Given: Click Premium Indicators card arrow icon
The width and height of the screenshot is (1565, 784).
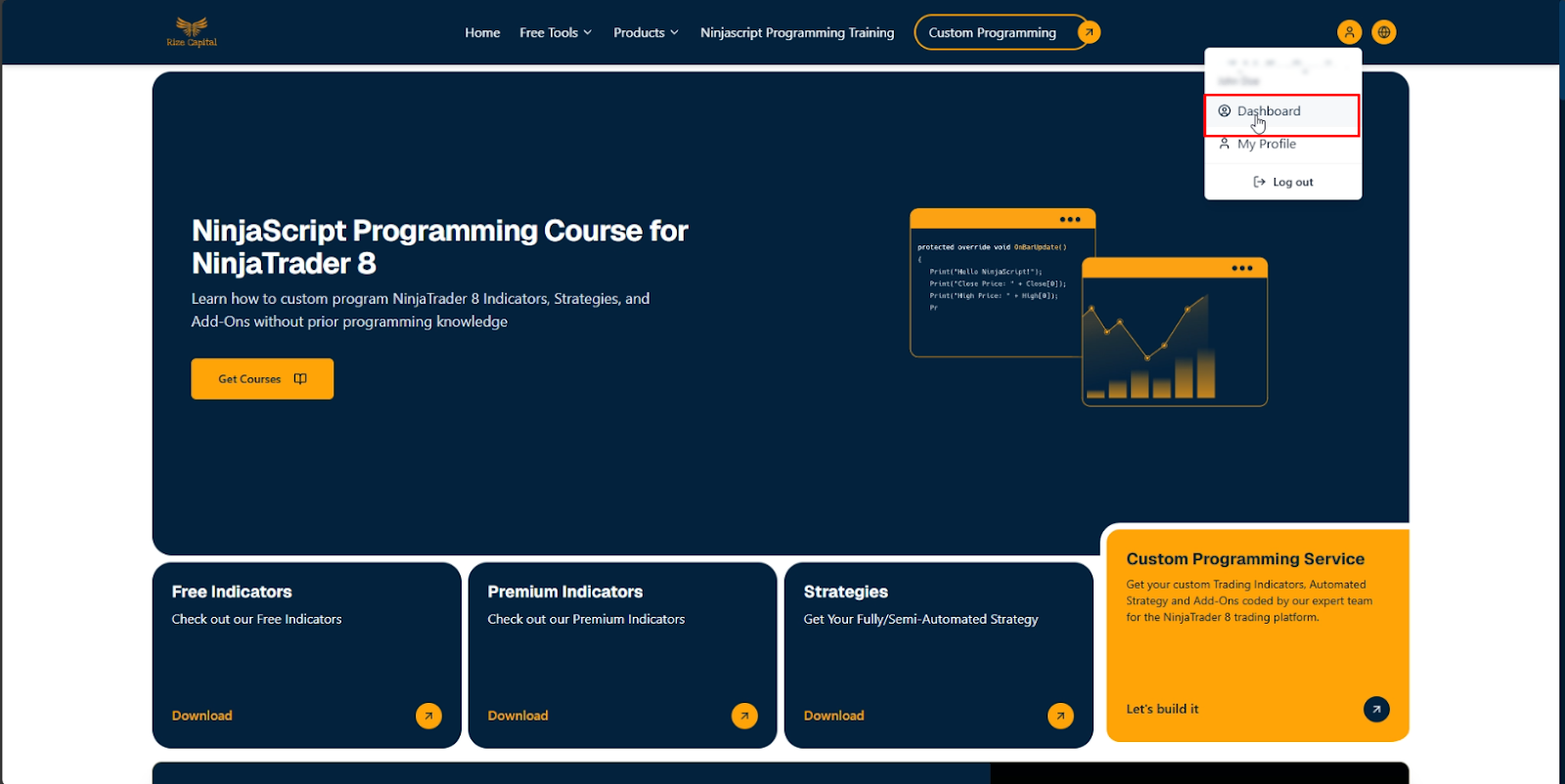Looking at the screenshot, I should [744, 716].
